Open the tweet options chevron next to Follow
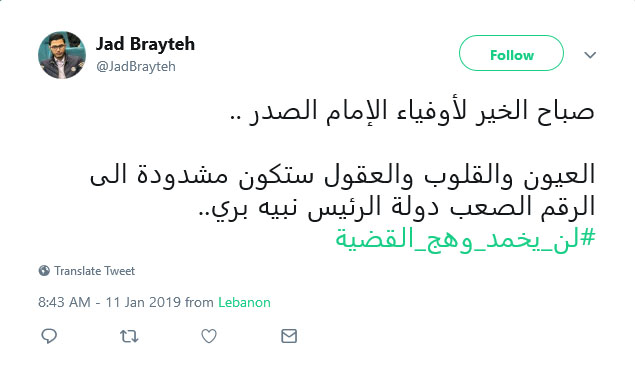 tap(590, 55)
